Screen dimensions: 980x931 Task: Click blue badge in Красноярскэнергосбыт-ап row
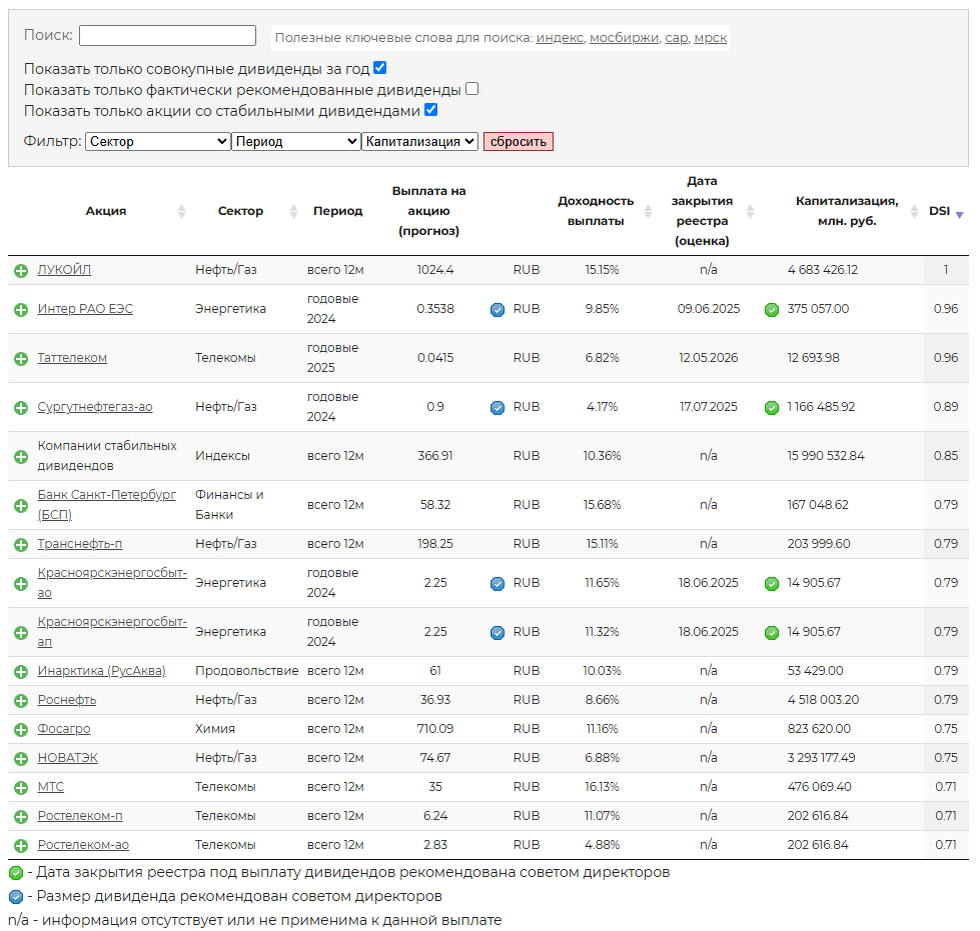pos(498,633)
